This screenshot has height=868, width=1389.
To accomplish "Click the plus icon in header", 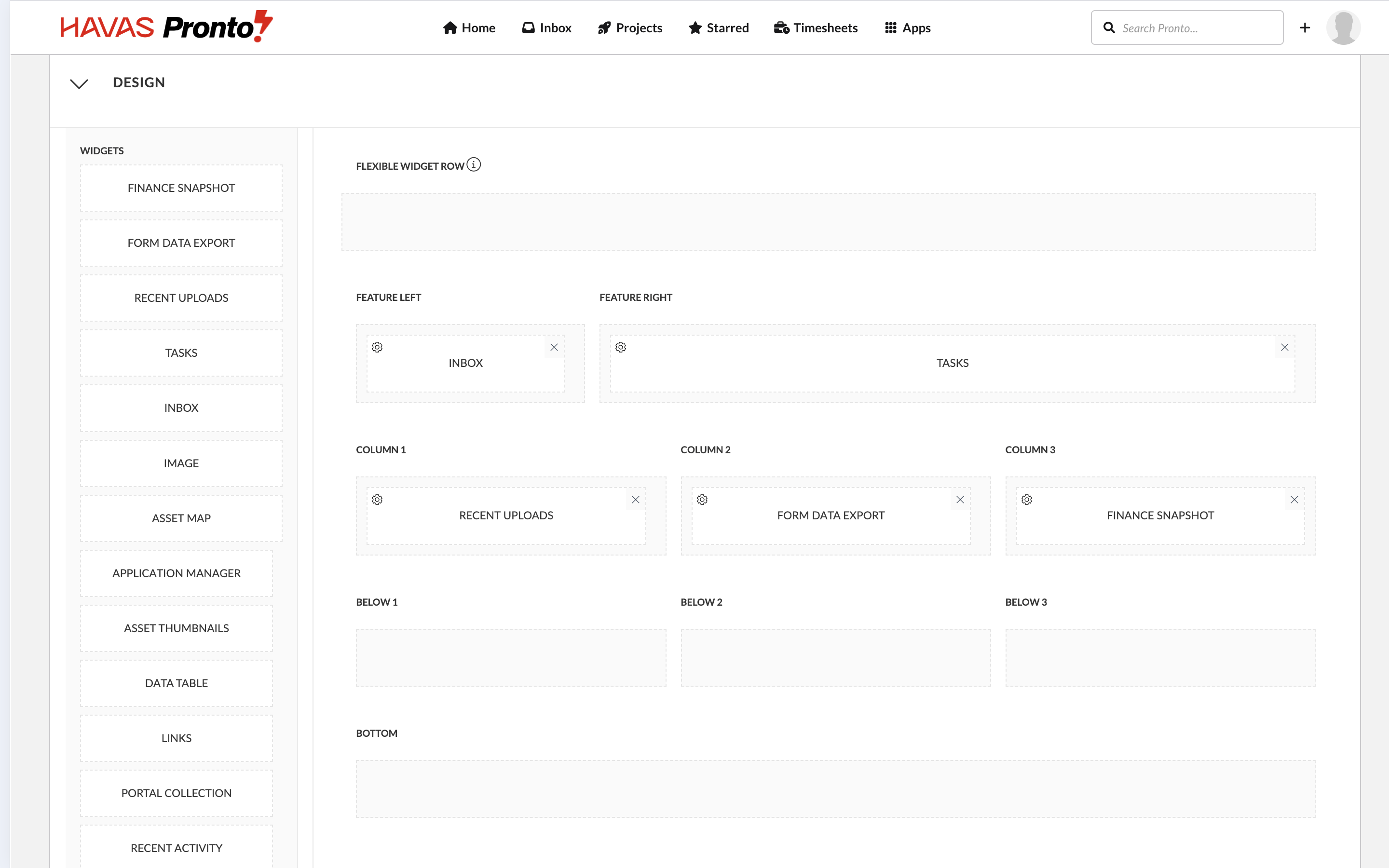I will (x=1305, y=27).
